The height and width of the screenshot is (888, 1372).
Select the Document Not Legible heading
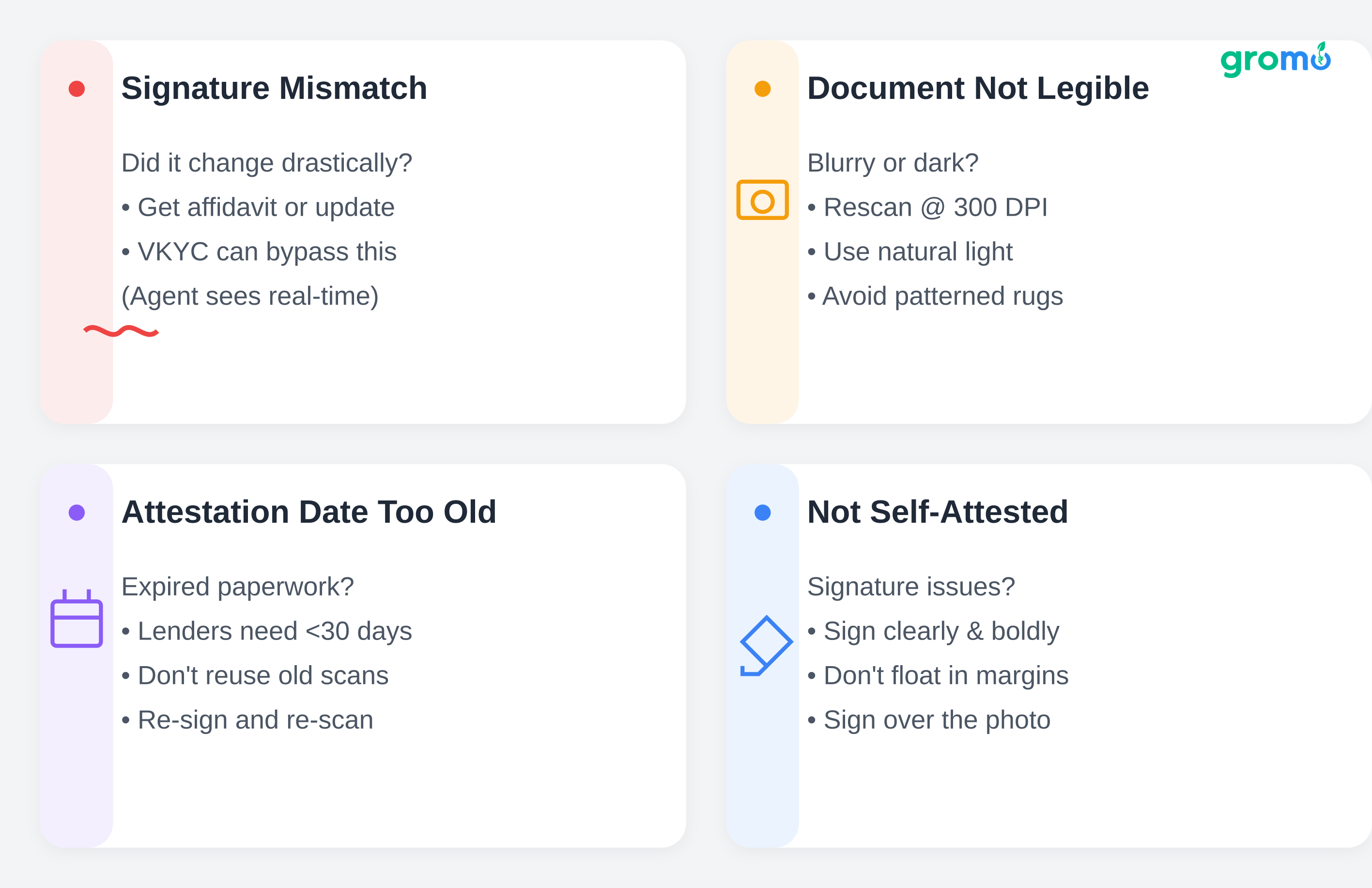coord(978,89)
